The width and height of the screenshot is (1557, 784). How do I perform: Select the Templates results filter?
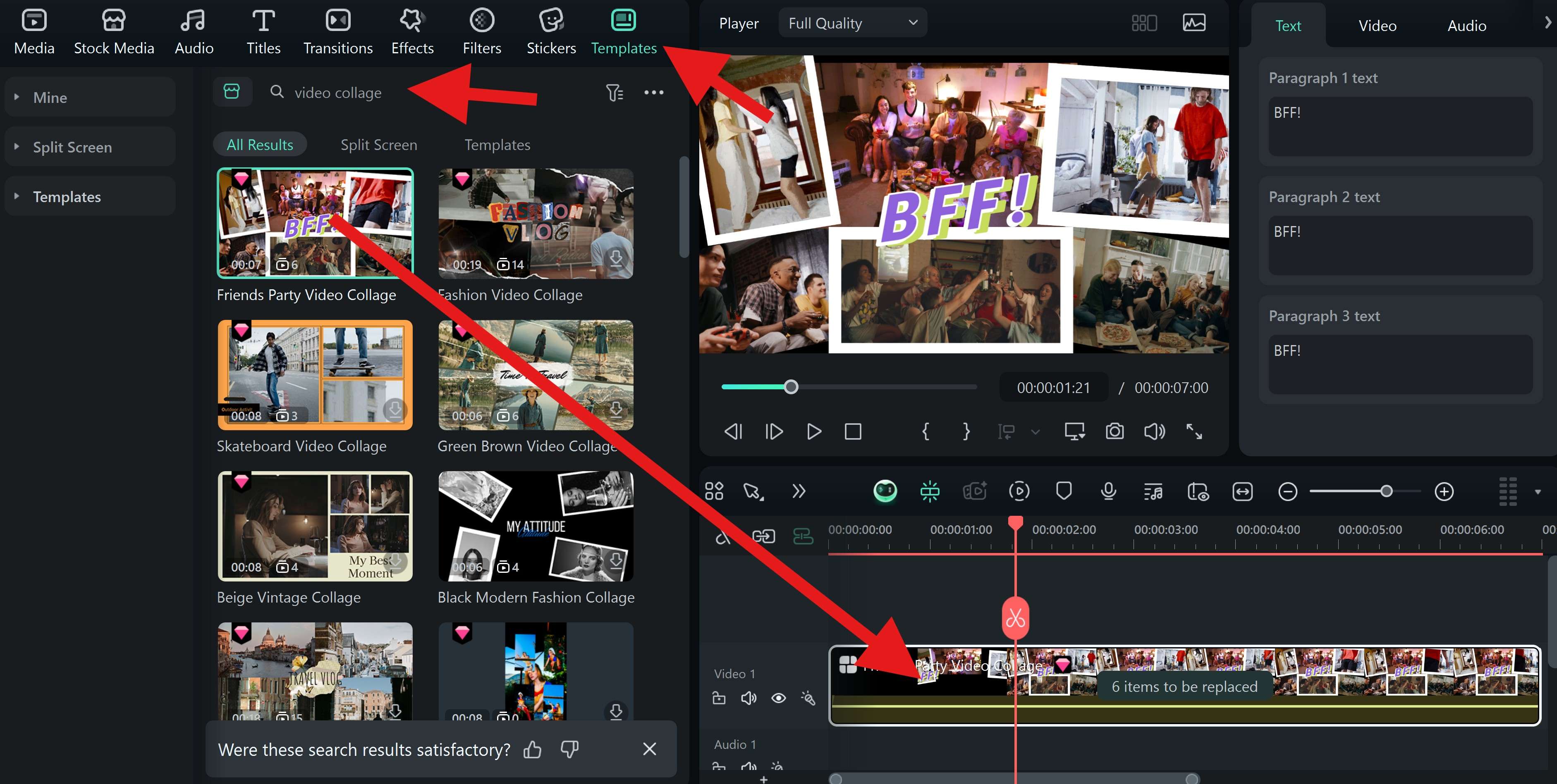pos(497,144)
